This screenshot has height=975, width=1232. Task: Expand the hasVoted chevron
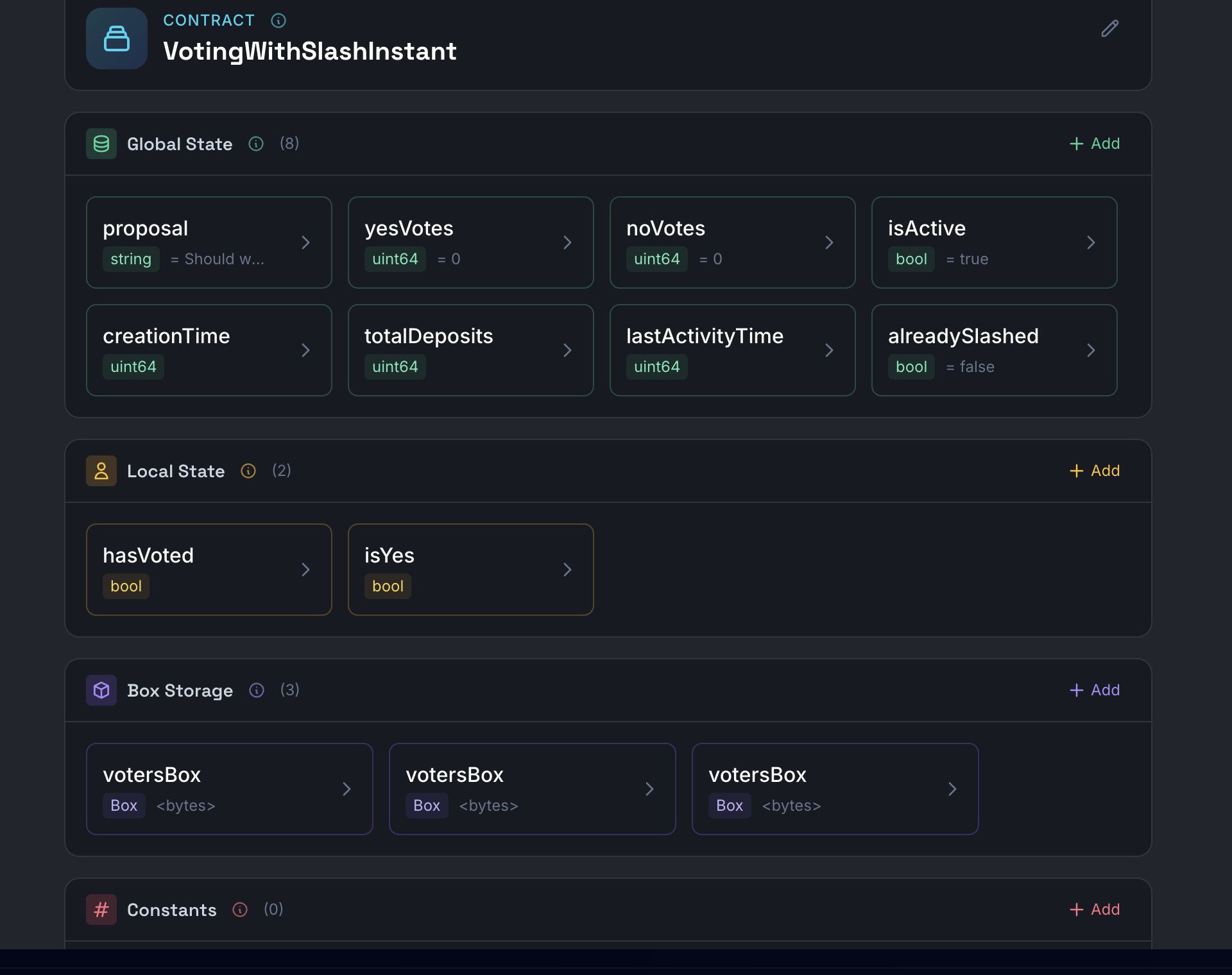[305, 570]
